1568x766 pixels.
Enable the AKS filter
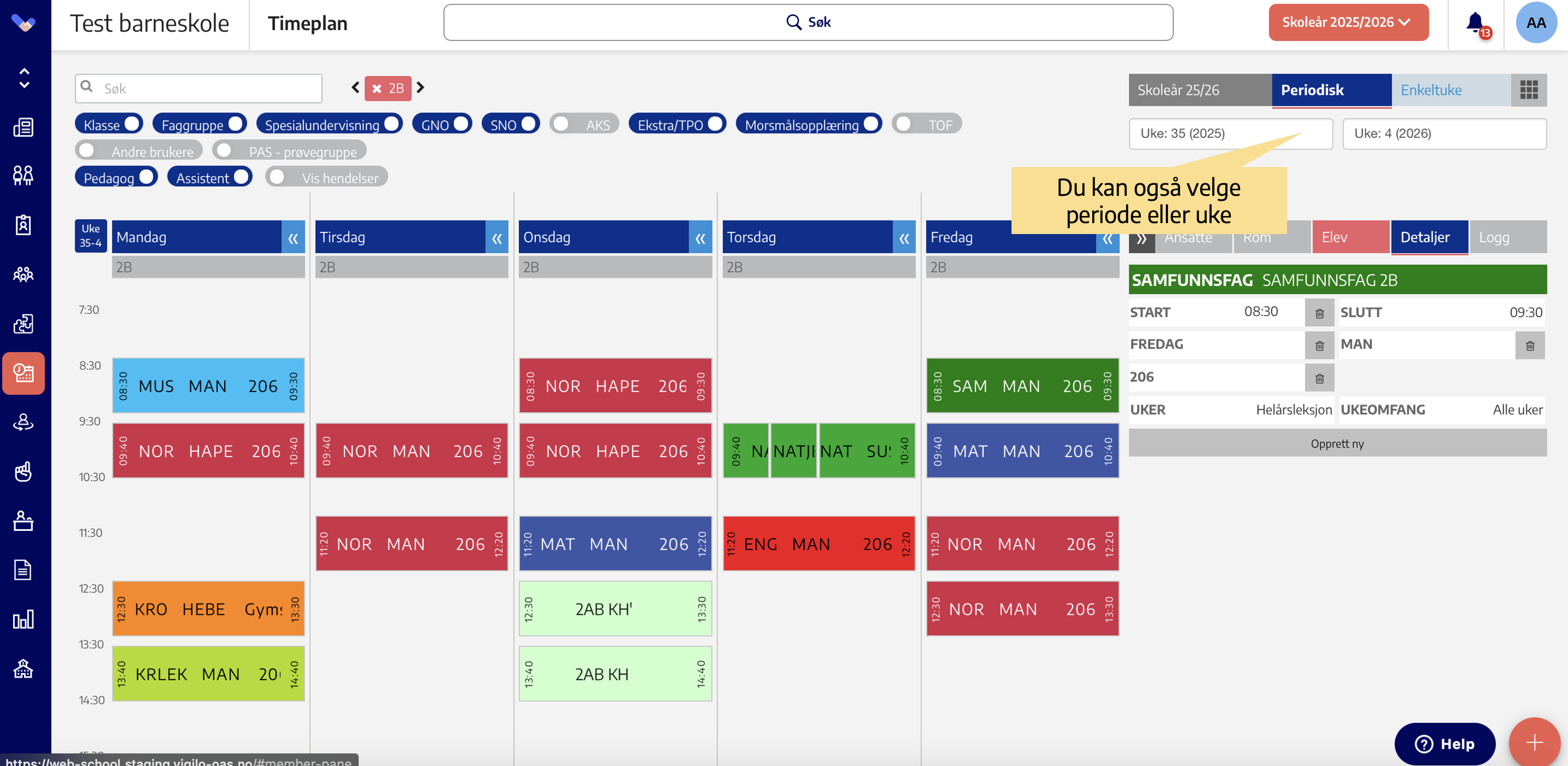point(584,124)
